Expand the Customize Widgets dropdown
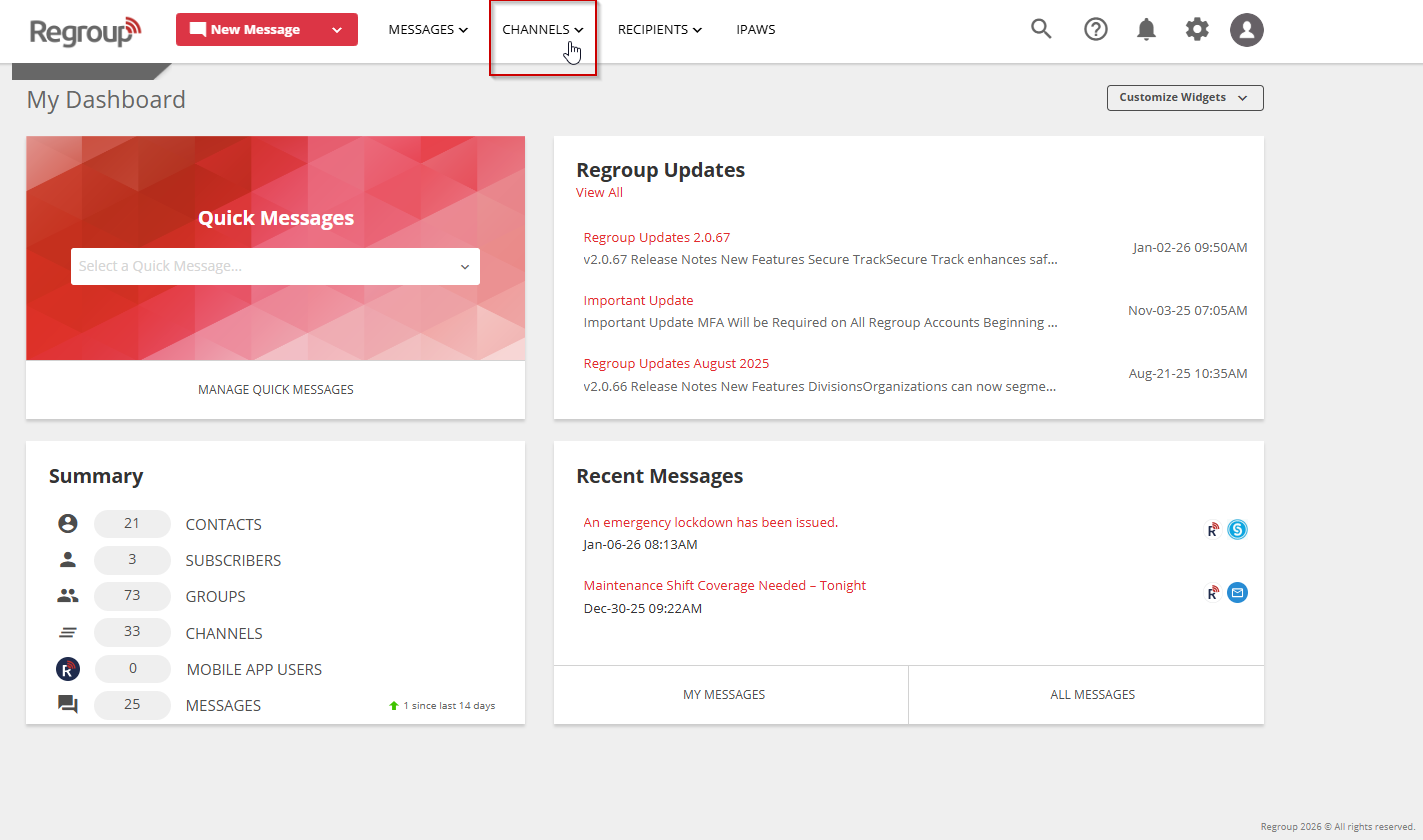This screenshot has width=1423, height=840. pyautogui.click(x=1185, y=98)
